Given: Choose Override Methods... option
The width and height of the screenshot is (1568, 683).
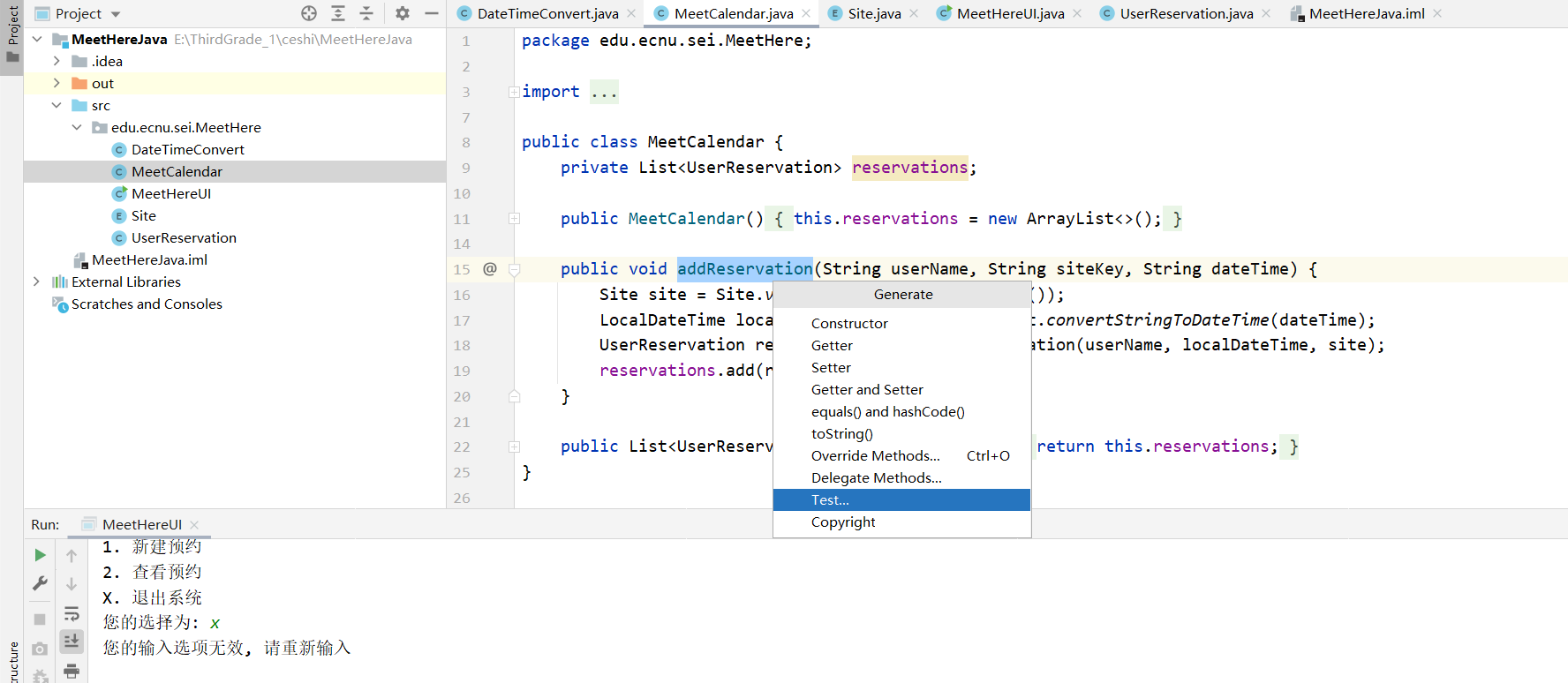Looking at the screenshot, I should pos(901,456).
